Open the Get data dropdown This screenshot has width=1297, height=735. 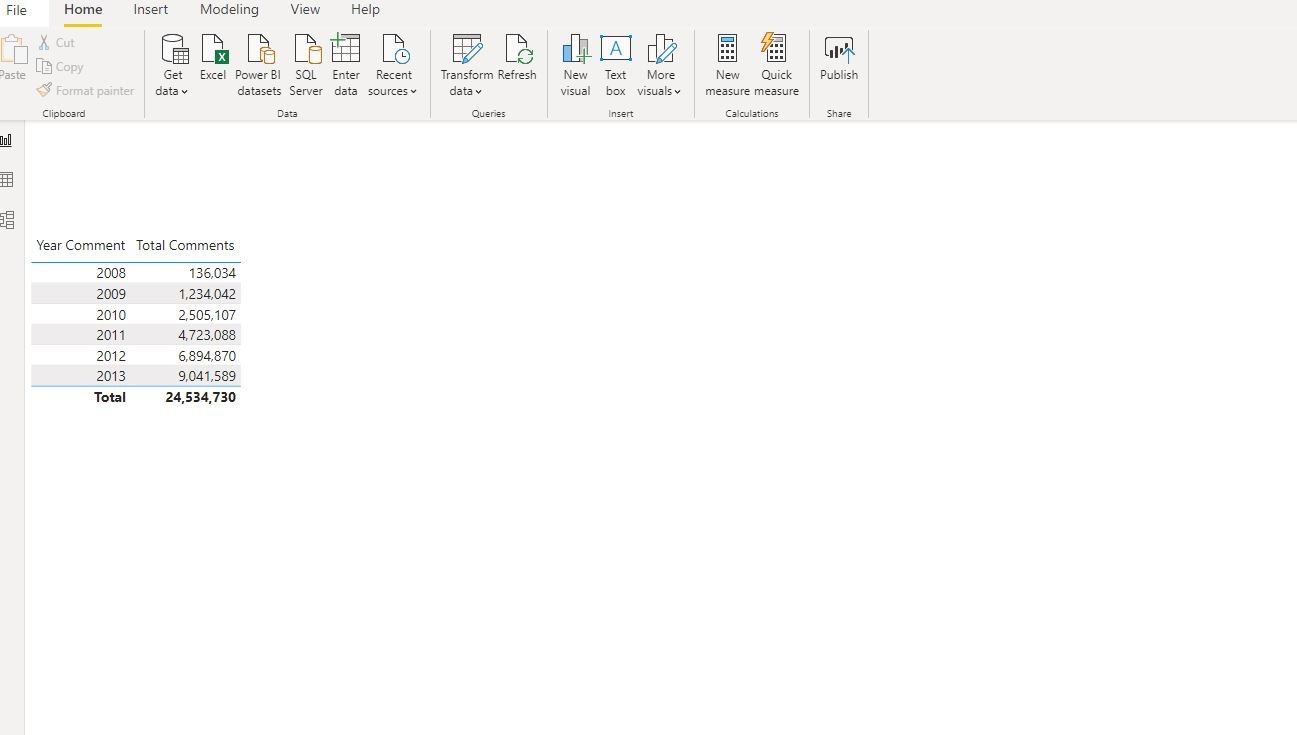coord(173,66)
